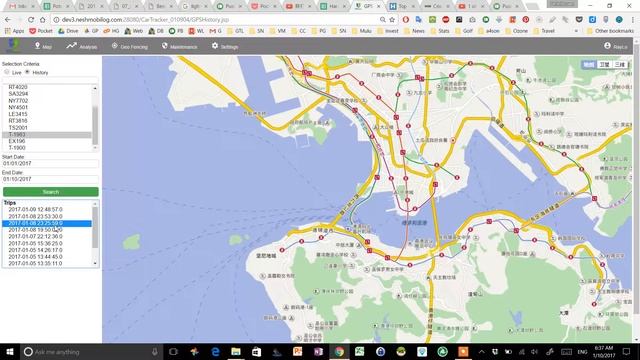Image resolution: width=640 pixels, height=360 pixels.
Task: Select the History radio button
Action: 27,72
